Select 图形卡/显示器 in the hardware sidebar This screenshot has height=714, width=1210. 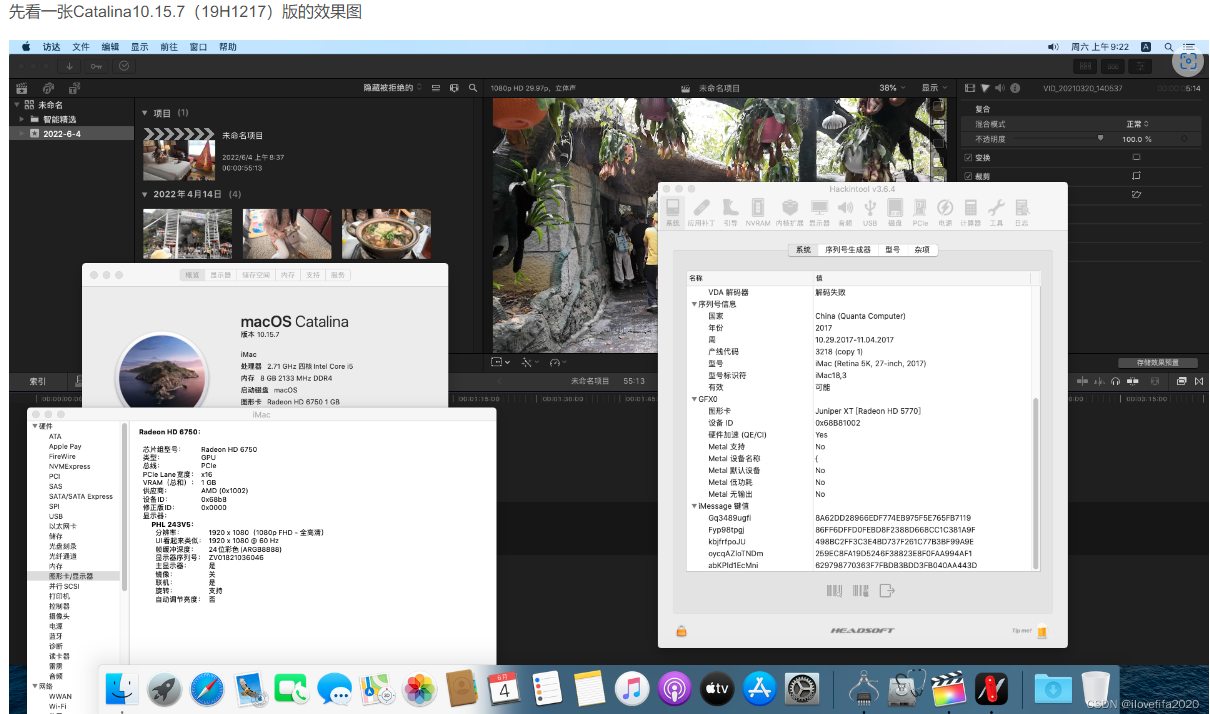[x=71, y=576]
